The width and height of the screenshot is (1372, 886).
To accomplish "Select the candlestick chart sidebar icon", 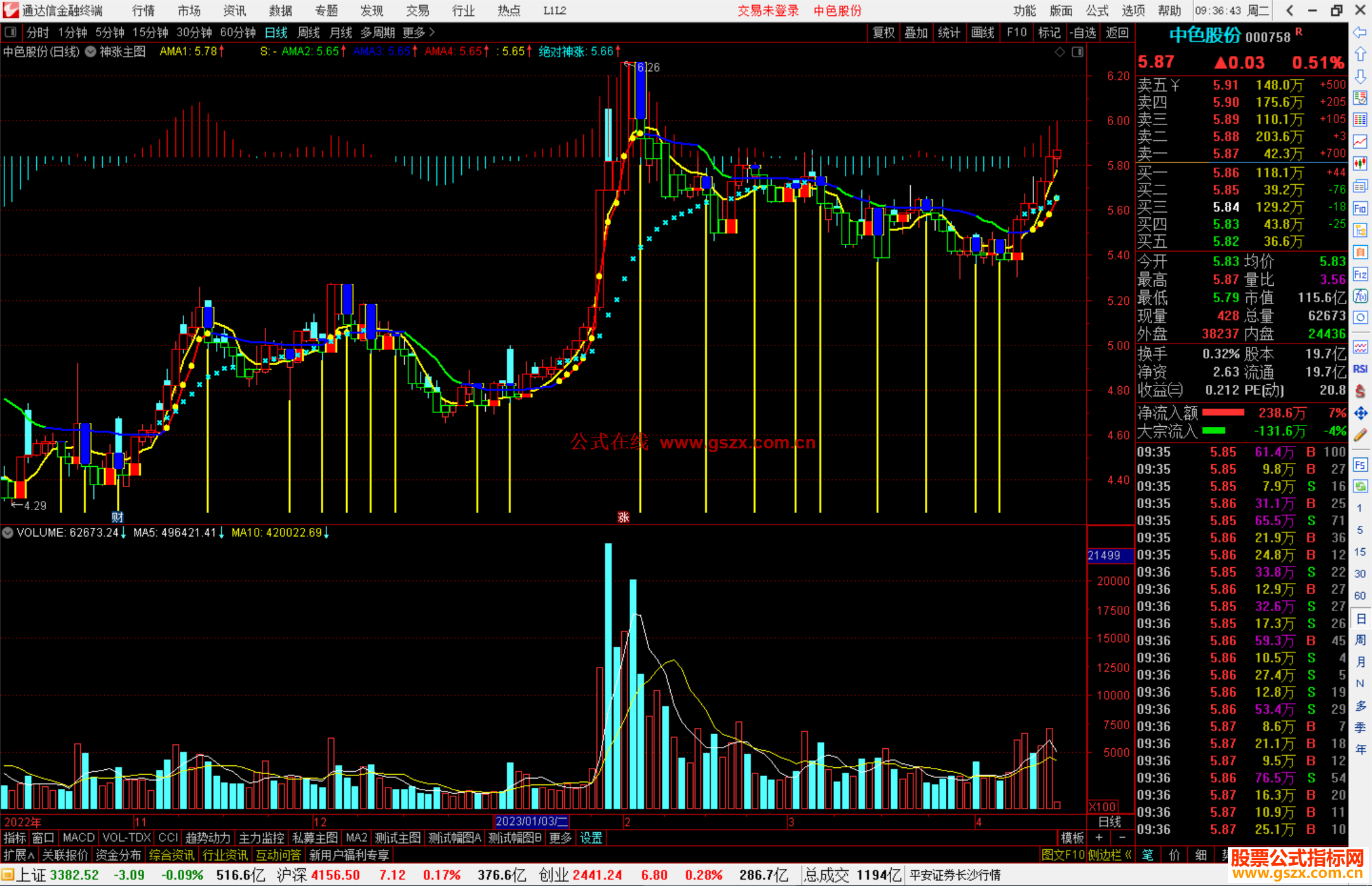I will (1360, 164).
